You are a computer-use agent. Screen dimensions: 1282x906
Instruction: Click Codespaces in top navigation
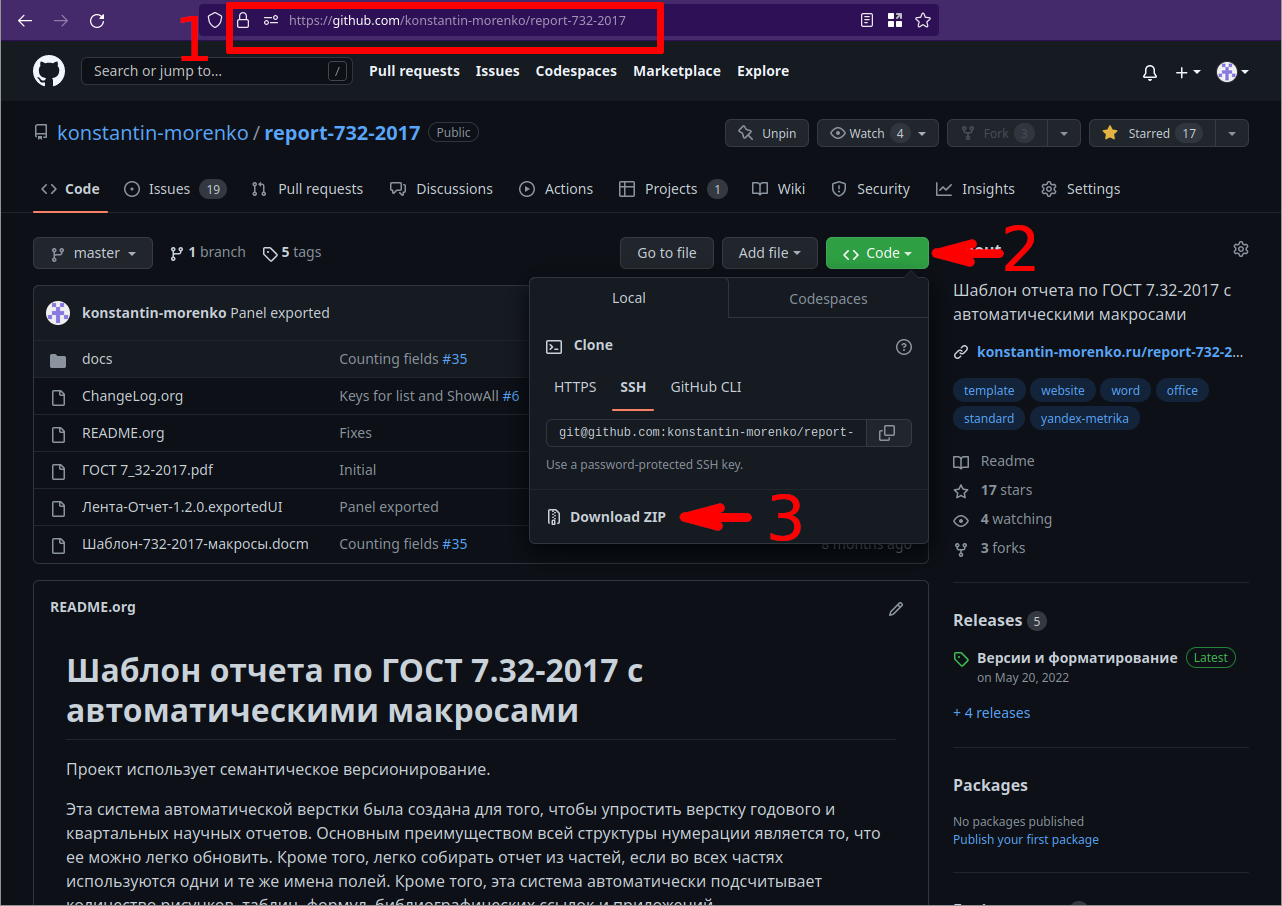pos(576,71)
